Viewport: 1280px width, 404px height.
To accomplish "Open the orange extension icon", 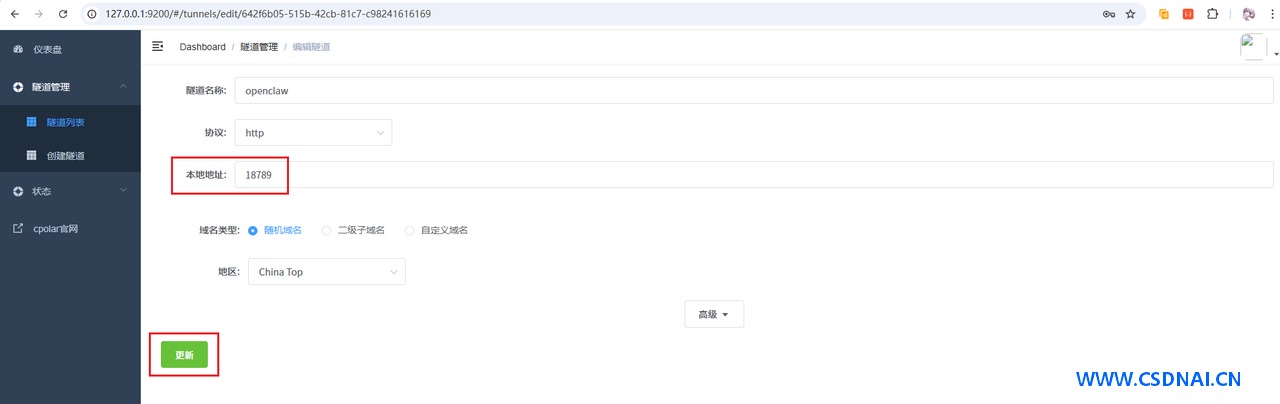I will pyautogui.click(x=1164, y=14).
